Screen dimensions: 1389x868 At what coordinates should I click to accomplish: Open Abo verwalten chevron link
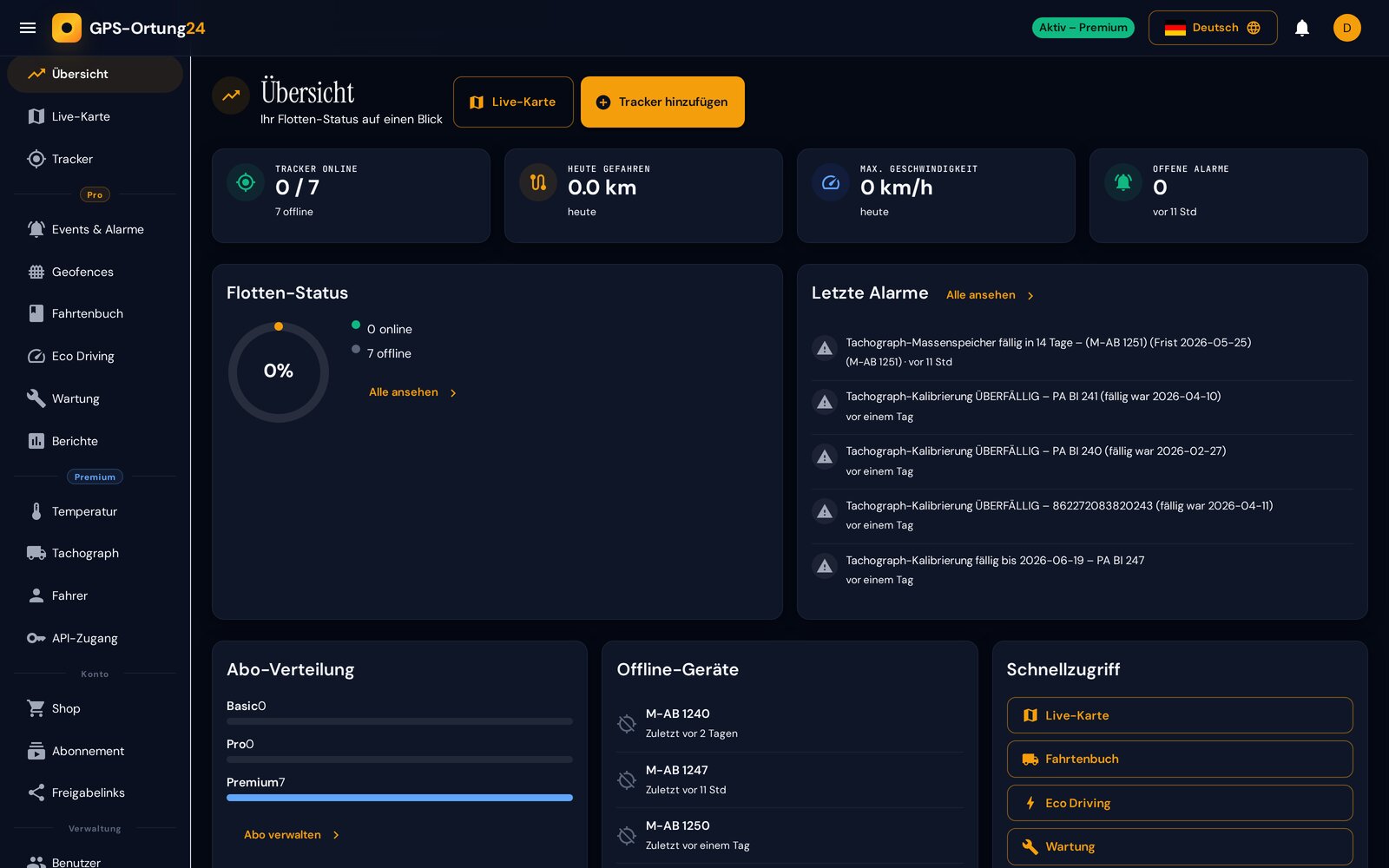point(292,835)
